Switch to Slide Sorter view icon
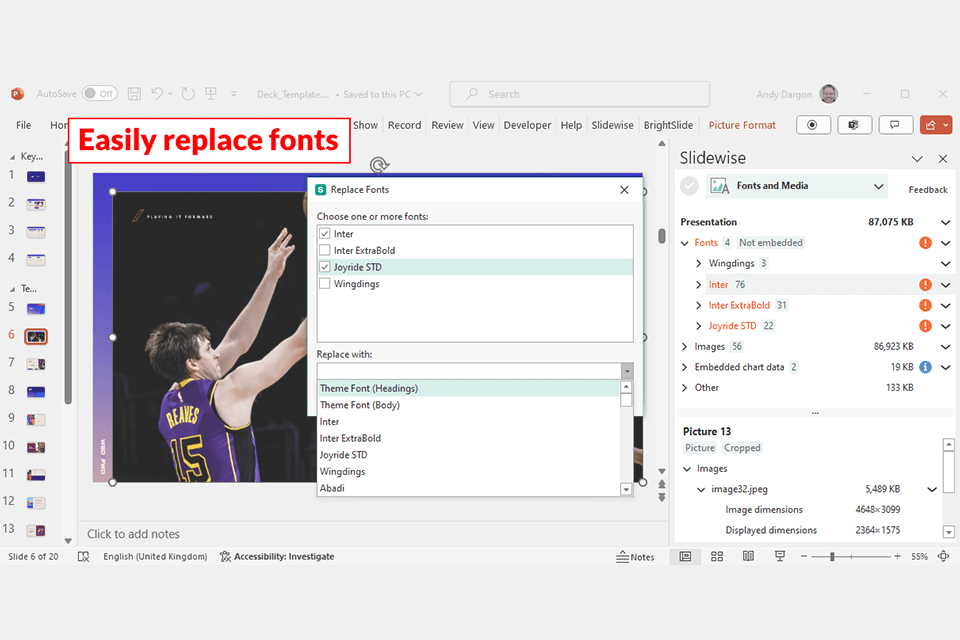 click(x=717, y=556)
